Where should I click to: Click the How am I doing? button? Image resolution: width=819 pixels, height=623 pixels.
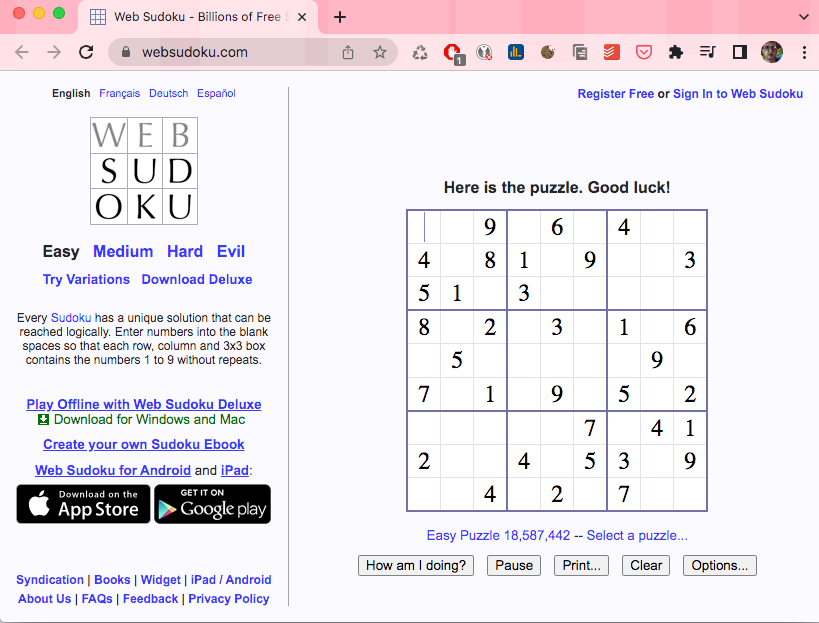point(416,565)
